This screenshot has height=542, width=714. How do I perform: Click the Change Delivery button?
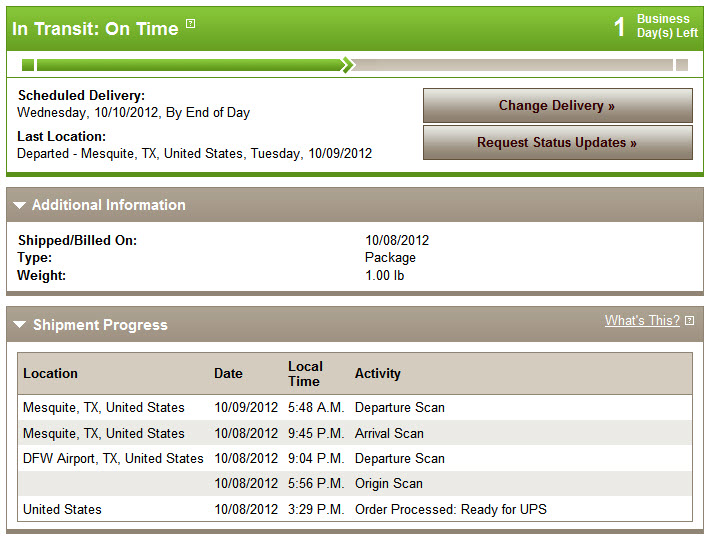558,106
